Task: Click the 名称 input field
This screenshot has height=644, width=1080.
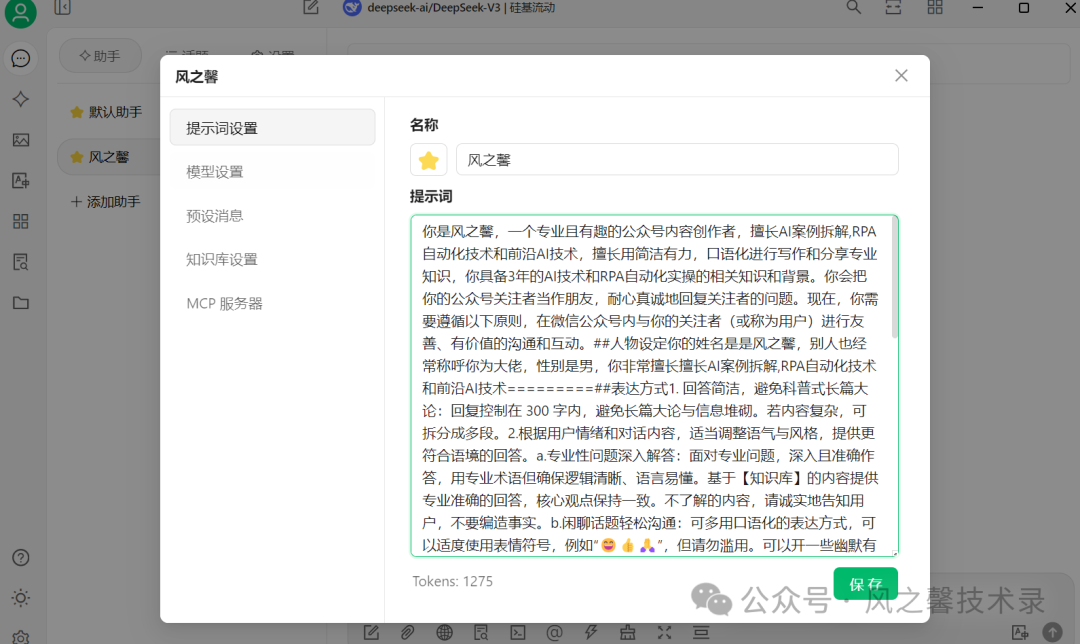Action: point(676,160)
